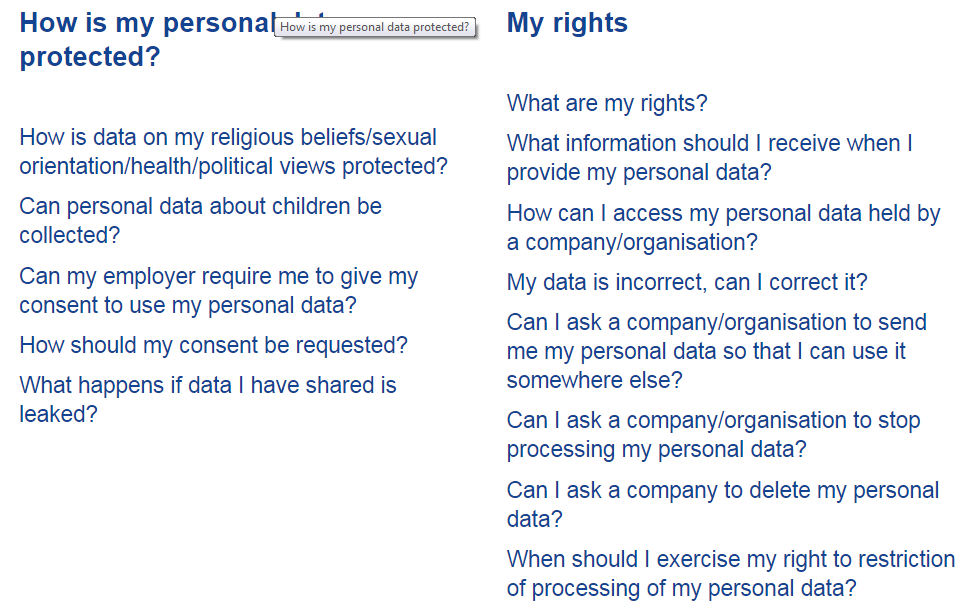
Task: Go to the data deletion request question
Action: 722,504
